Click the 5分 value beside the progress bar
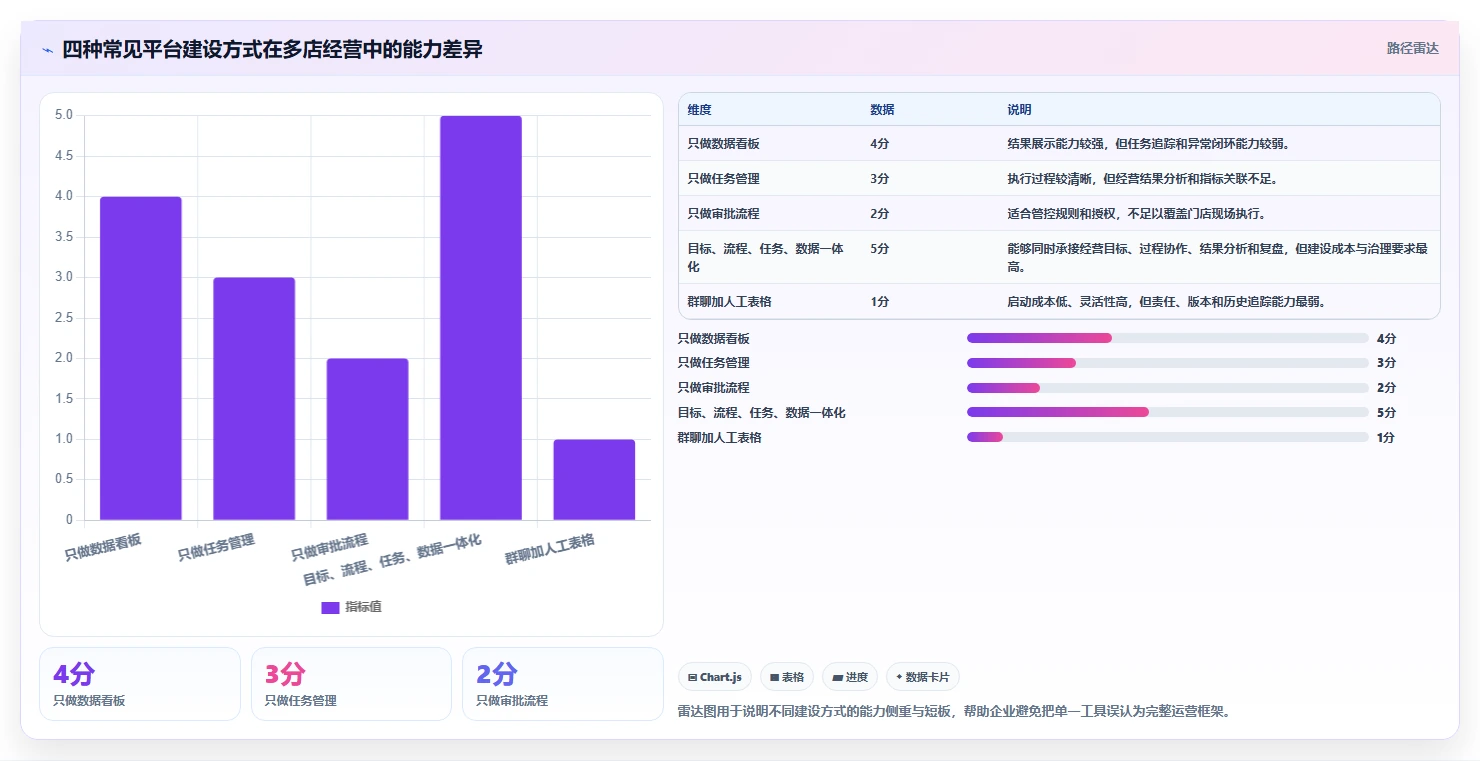The image size is (1480, 761). pos(1386,412)
